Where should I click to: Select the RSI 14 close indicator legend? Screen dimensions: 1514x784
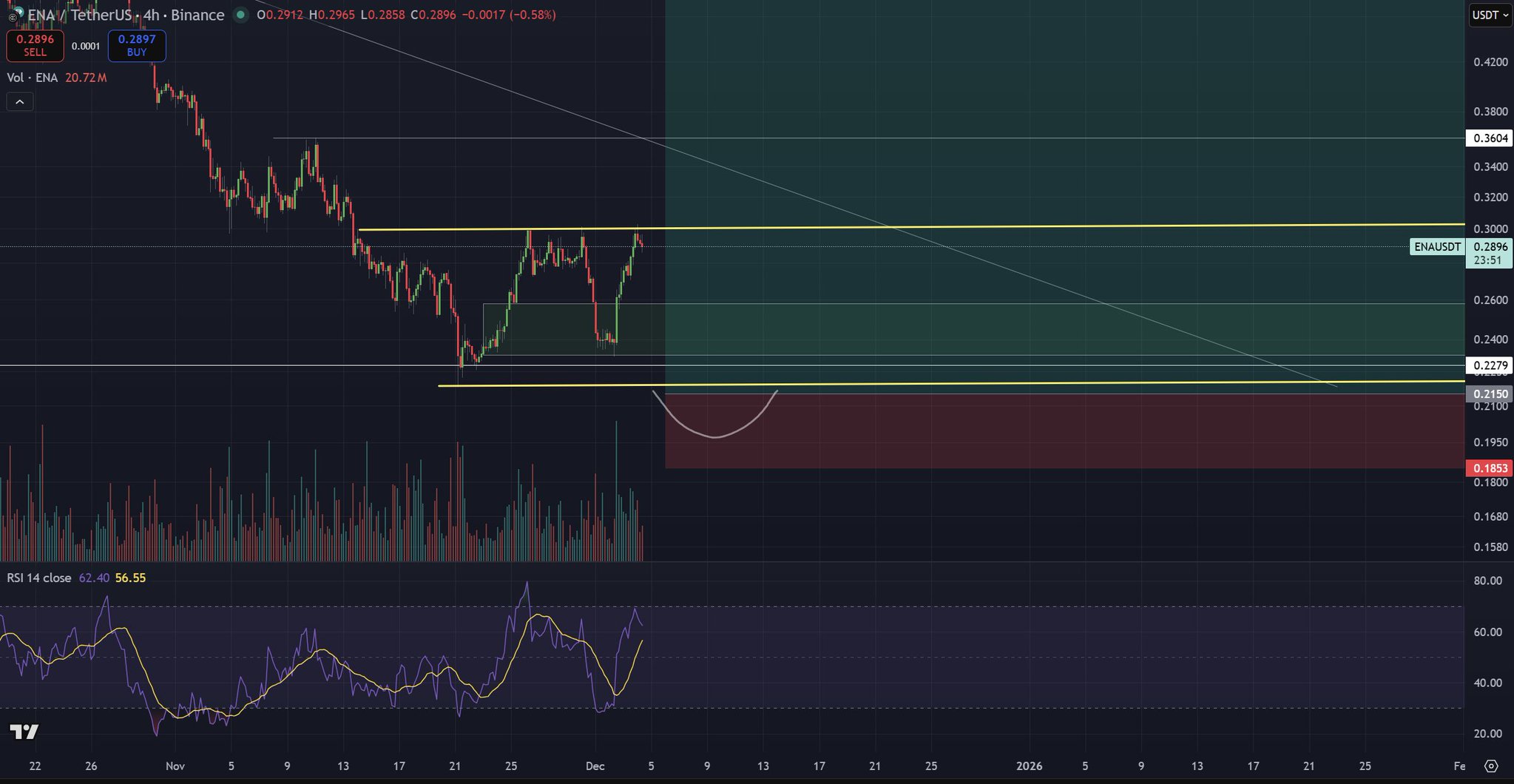(x=39, y=578)
